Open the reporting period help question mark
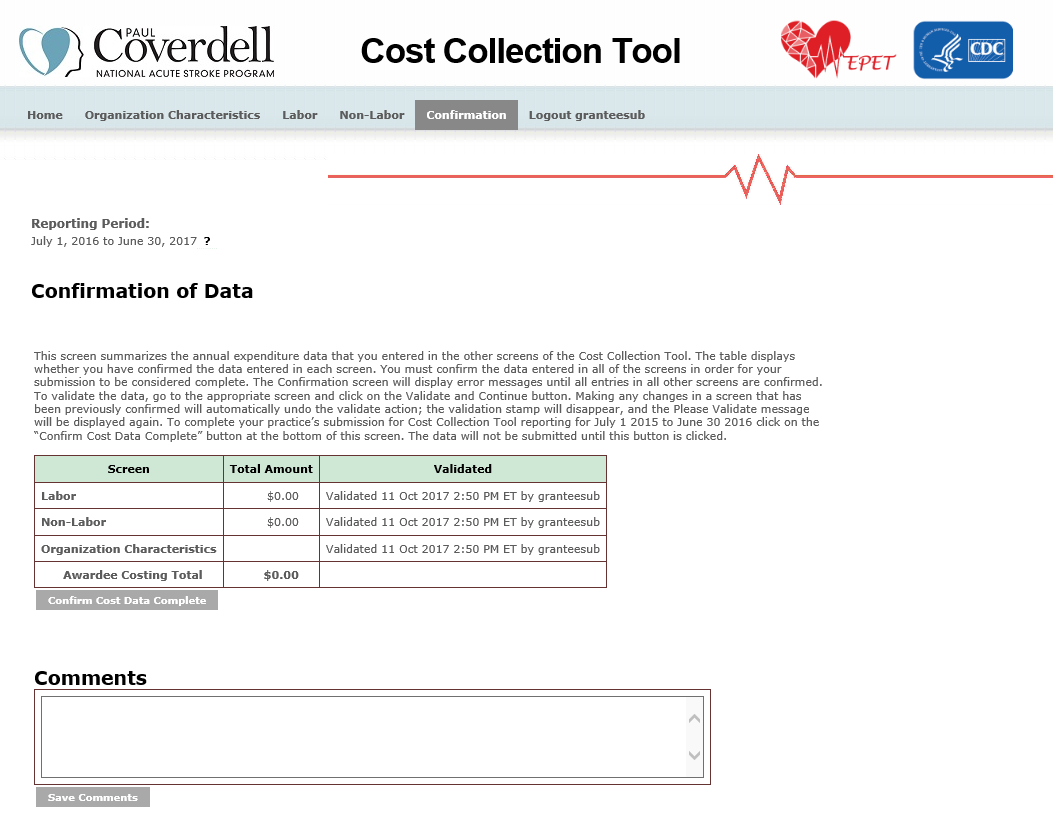Image resolution: width=1053 pixels, height=821 pixels. [x=207, y=241]
